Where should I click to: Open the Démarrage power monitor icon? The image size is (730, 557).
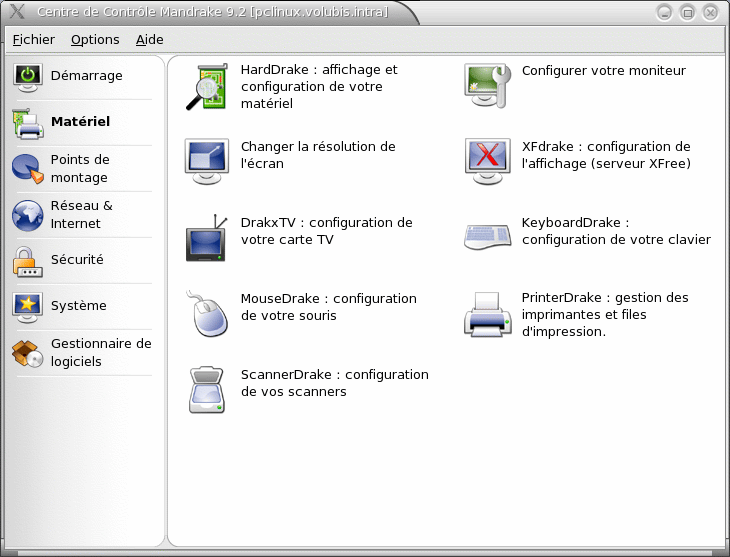(x=28, y=77)
